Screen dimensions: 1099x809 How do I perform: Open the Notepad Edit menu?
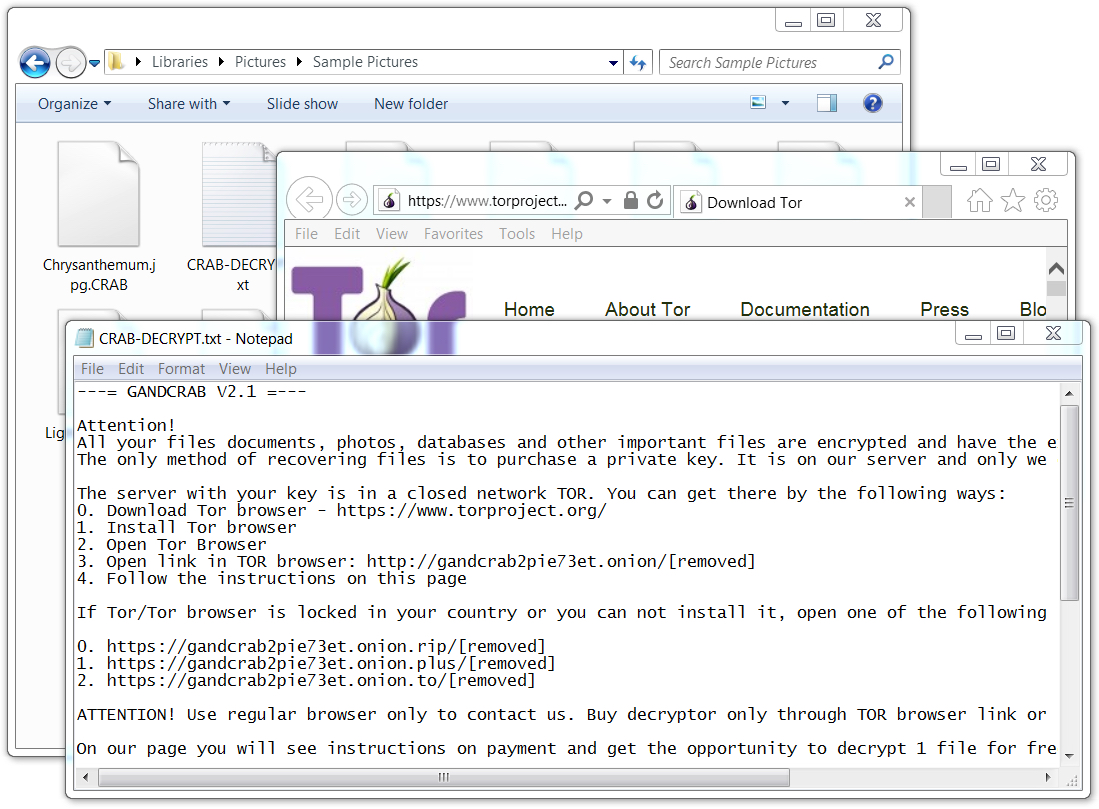[131, 369]
